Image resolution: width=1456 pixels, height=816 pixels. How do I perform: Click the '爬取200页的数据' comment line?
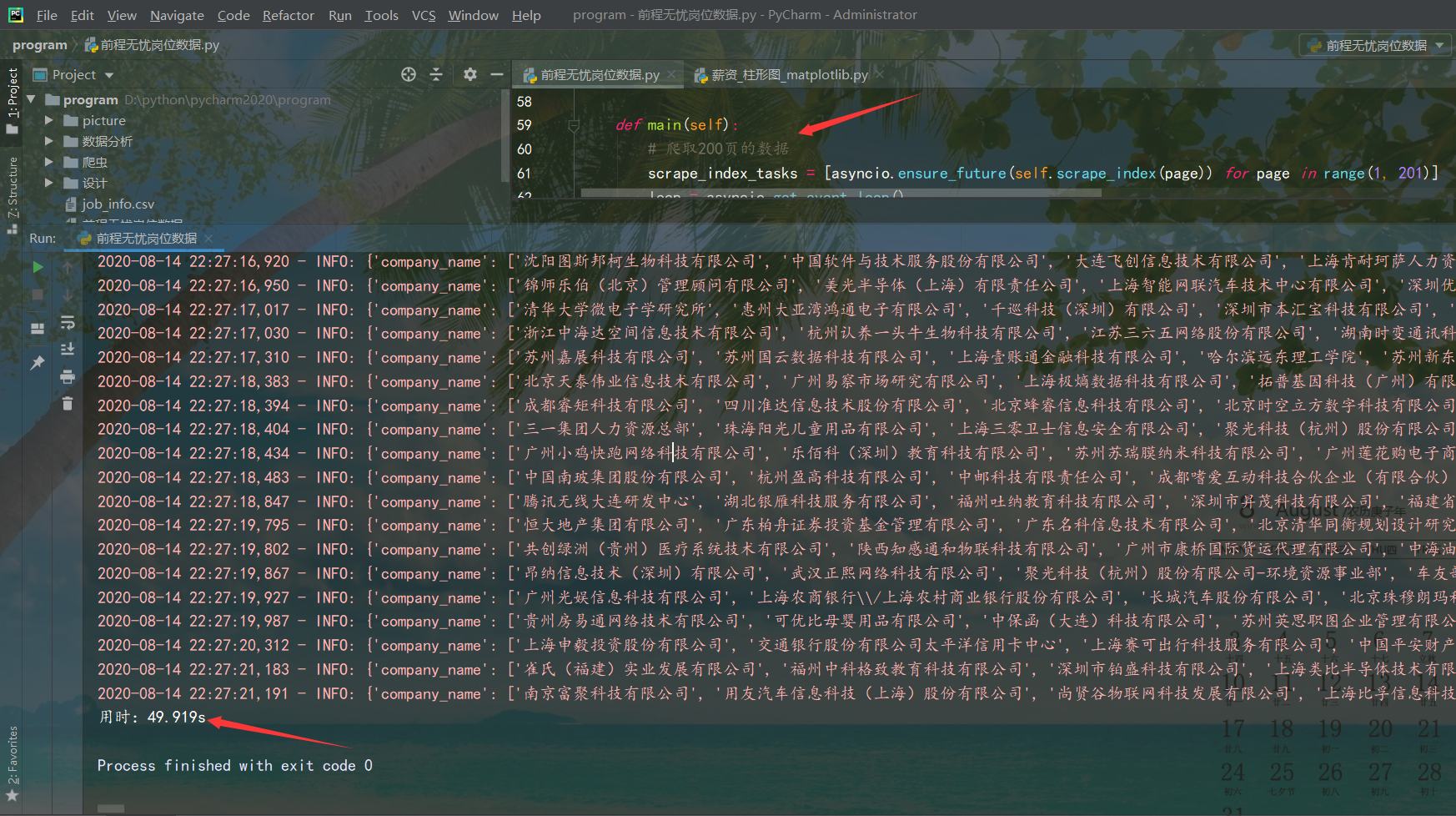718,149
